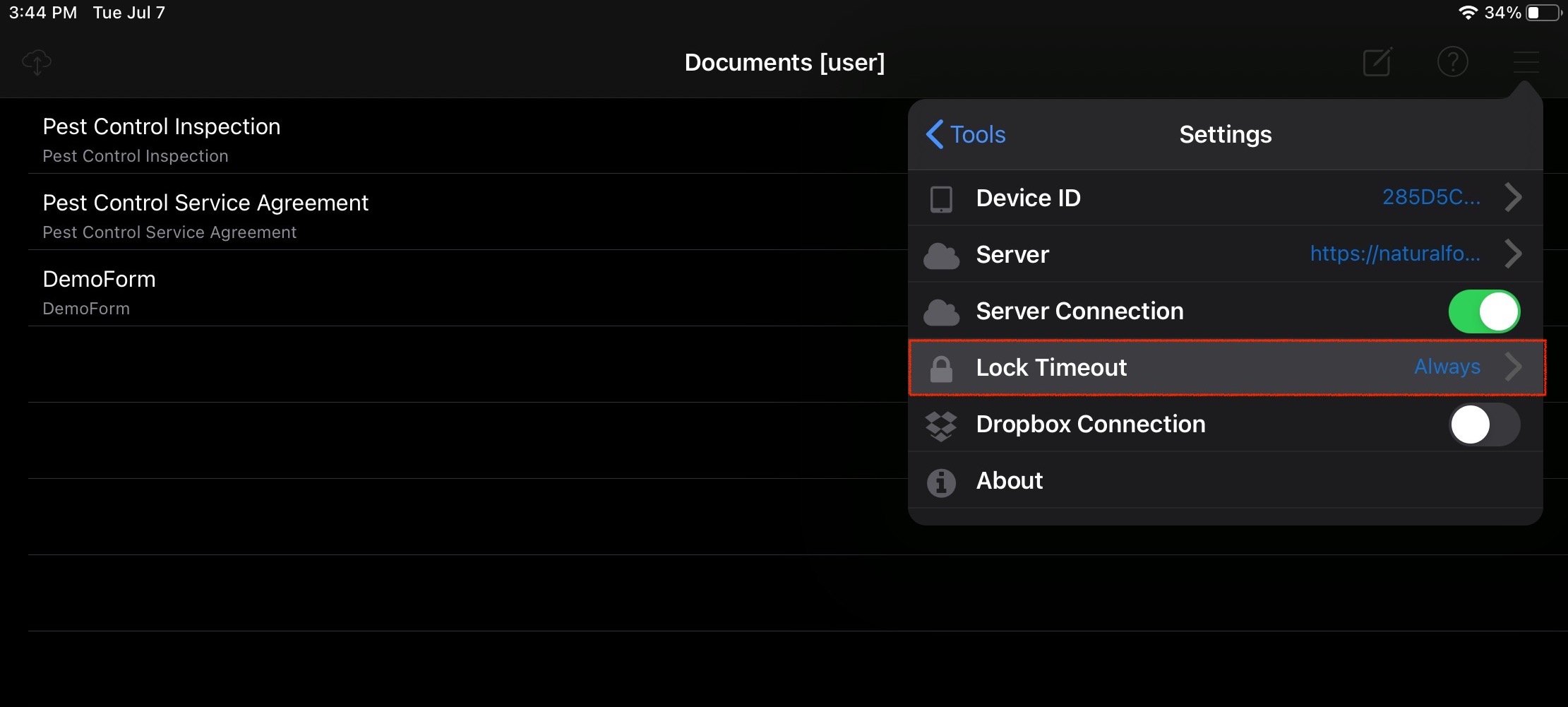The image size is (1568, 707).
Task: Tap the padlock icon beside Lock Timeout
Action: (941, 368)
